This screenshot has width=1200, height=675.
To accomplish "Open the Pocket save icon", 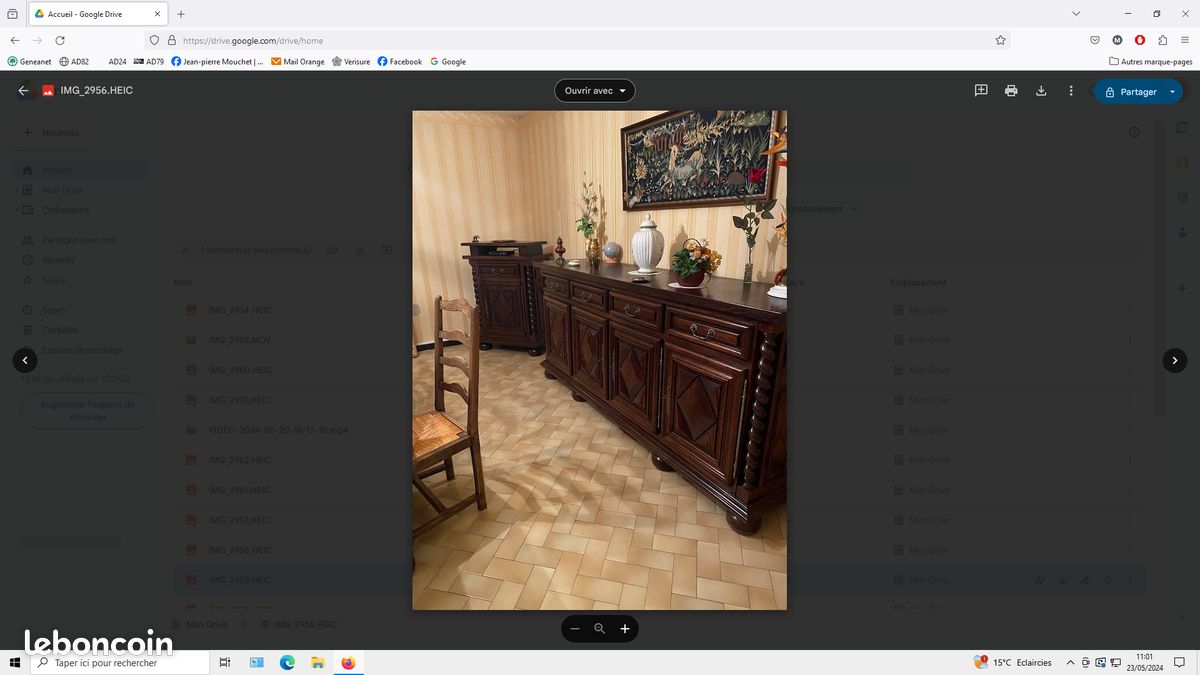I will tap(1095, 40).
